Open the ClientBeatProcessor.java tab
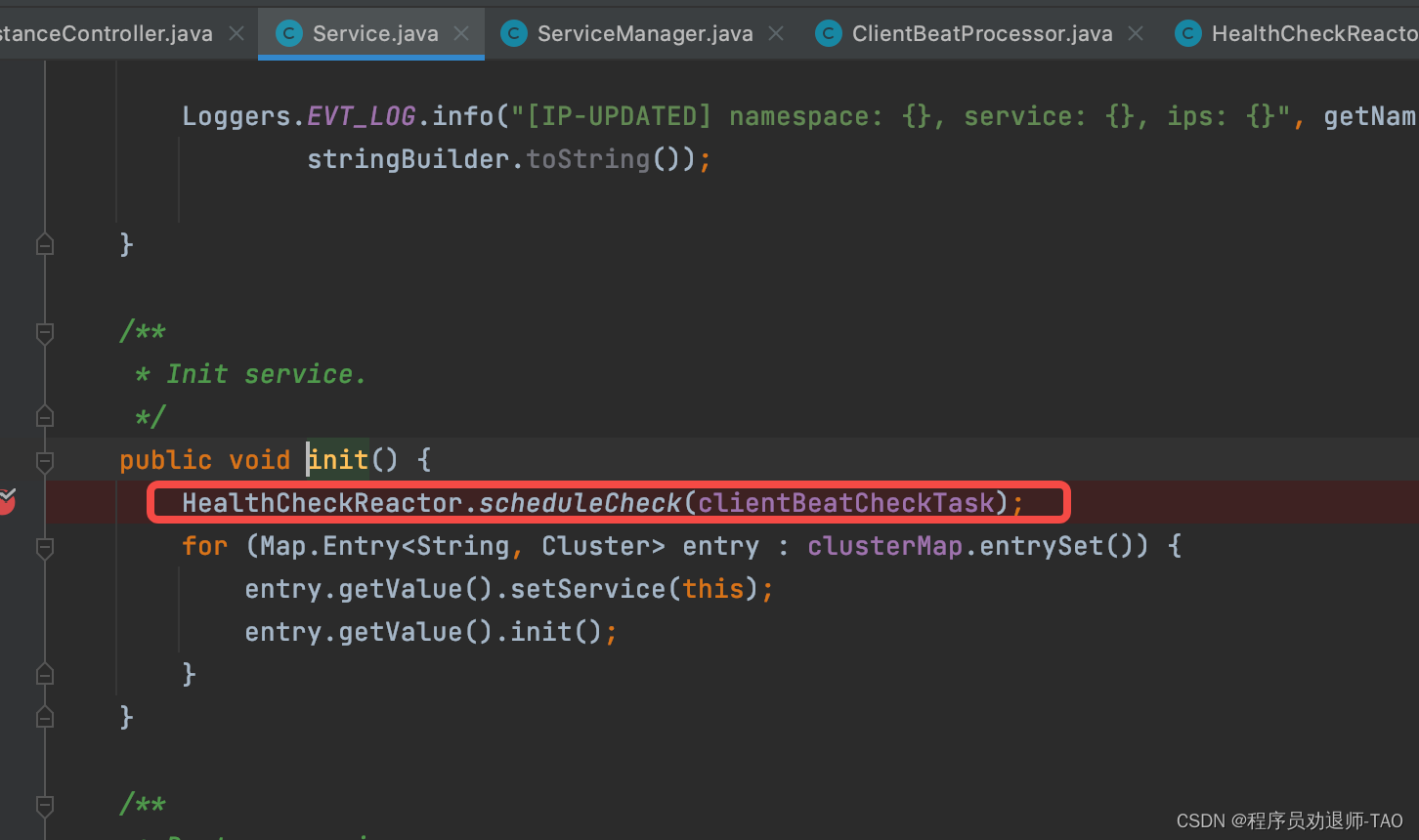This screenshot has width=1419, height=840. [x=980, y=33]
